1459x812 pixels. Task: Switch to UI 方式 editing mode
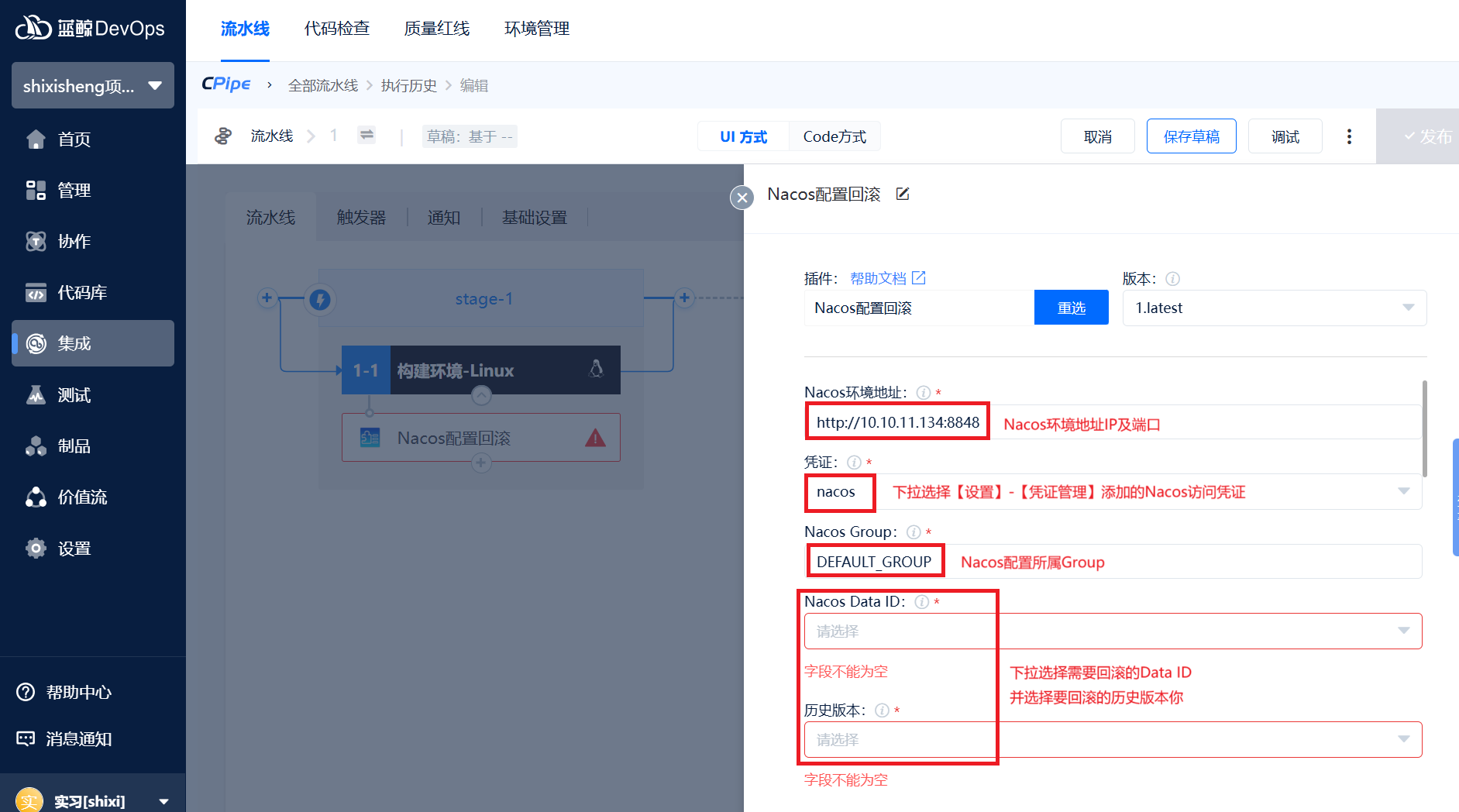pyautogui.click(x=743, y=136)
